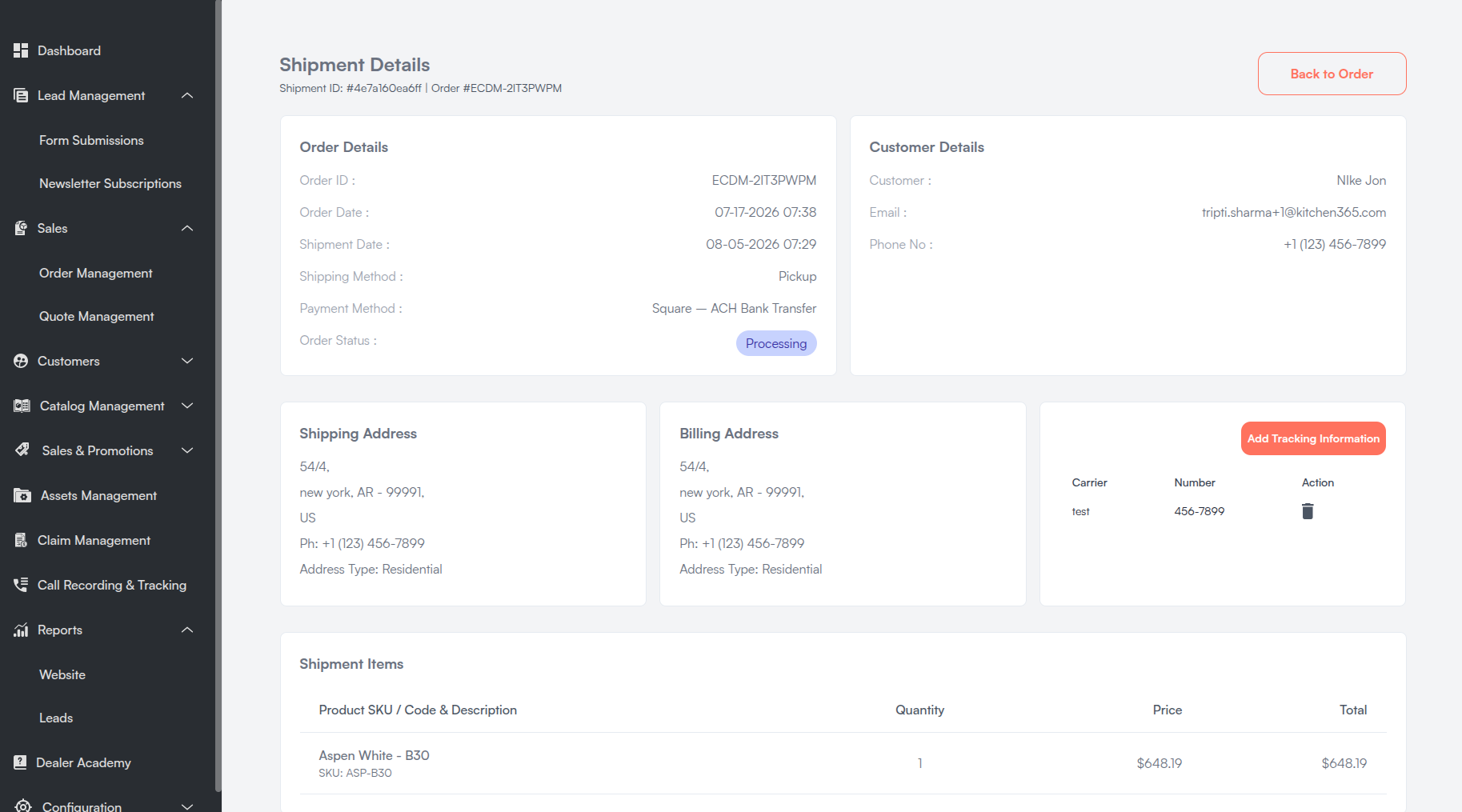
Task: Open the Dashboard menu item
Action: point(69,50)
